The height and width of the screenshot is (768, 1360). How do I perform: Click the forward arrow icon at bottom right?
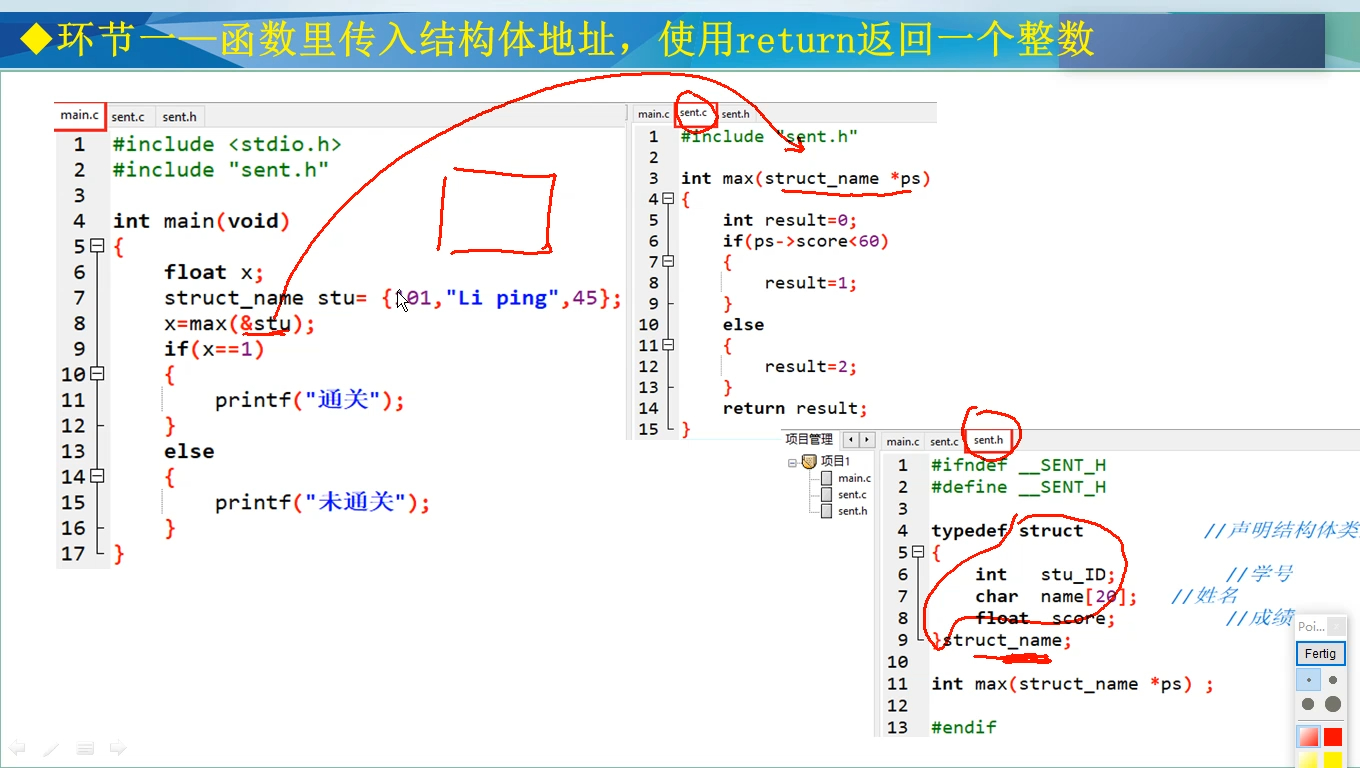pos(116,748)
